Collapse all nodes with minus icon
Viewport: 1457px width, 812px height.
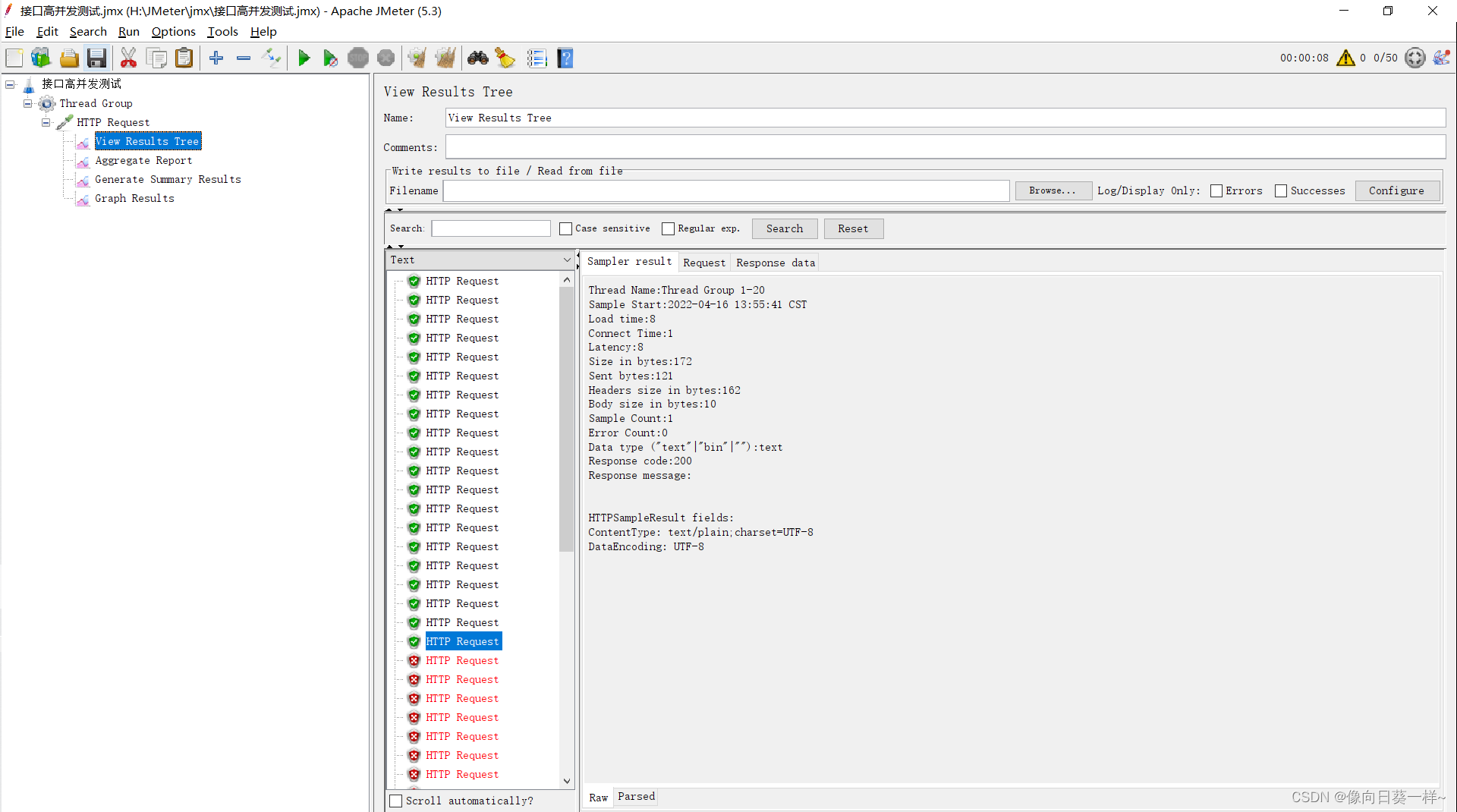(244, 58)
